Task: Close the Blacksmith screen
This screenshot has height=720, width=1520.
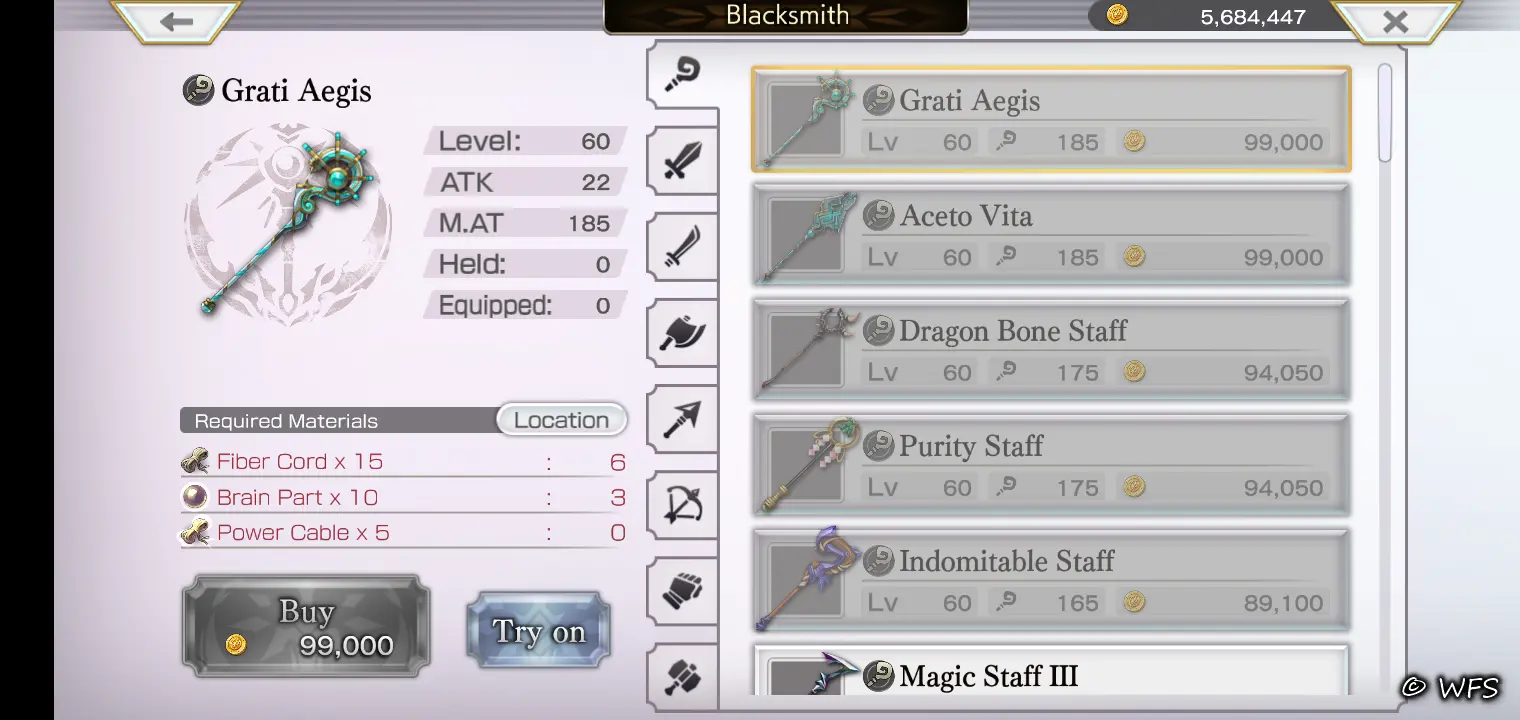Action: point(1395,21)
